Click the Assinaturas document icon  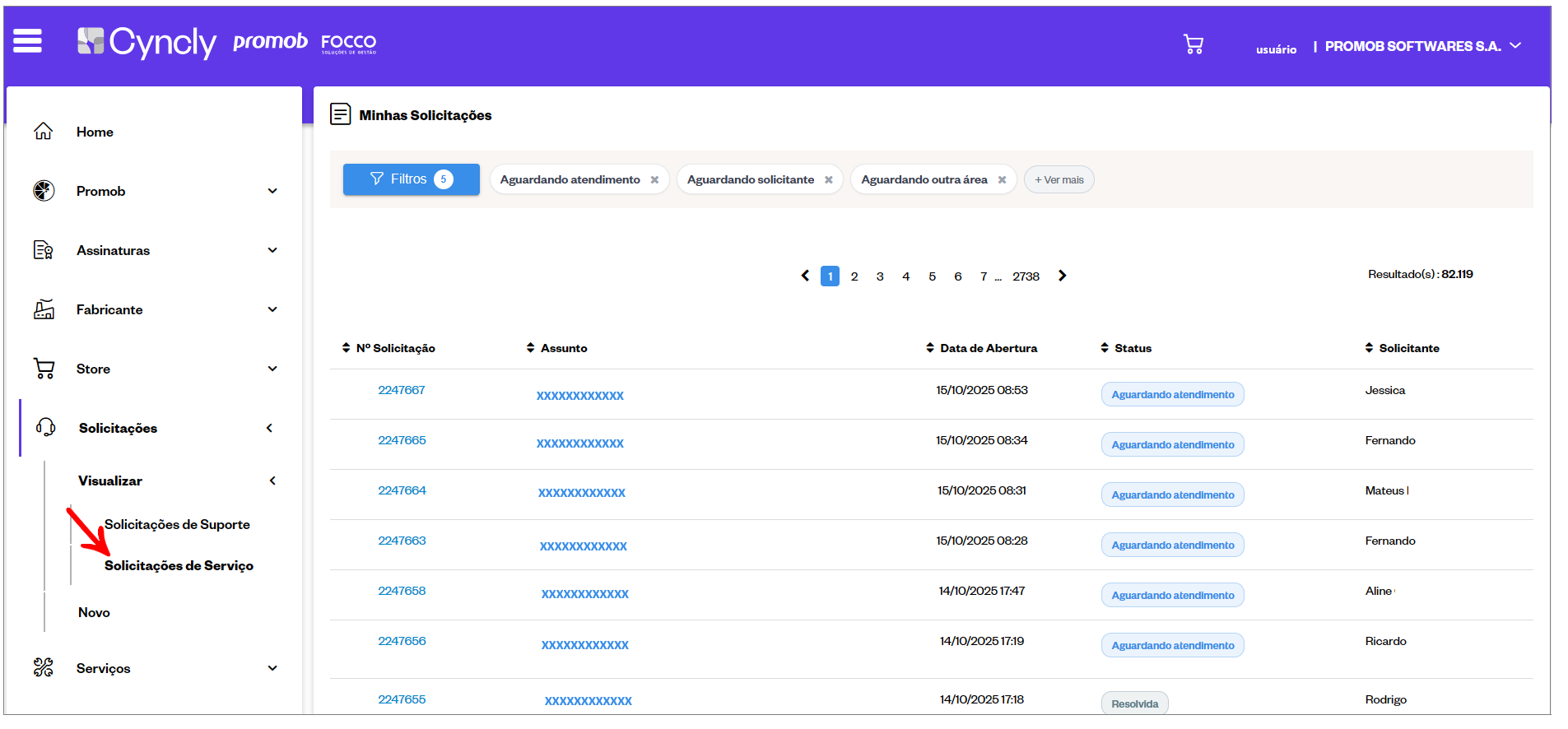coord(44,250)
